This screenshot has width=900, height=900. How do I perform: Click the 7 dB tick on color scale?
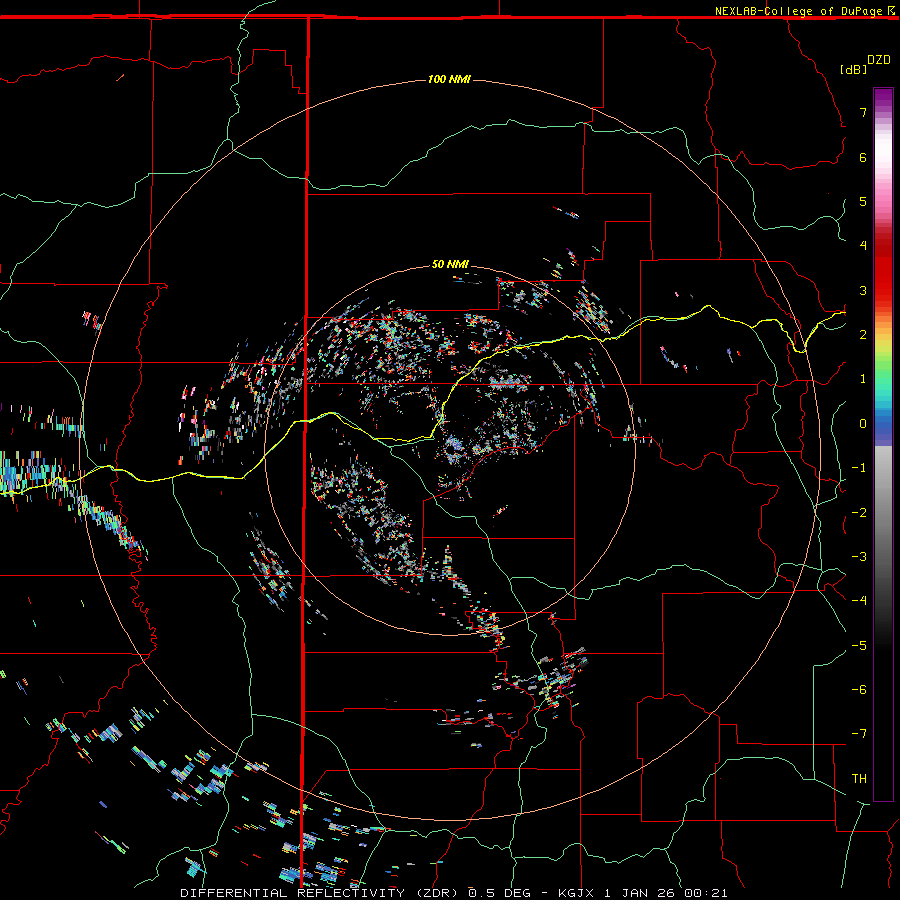[x=863, y=112]
